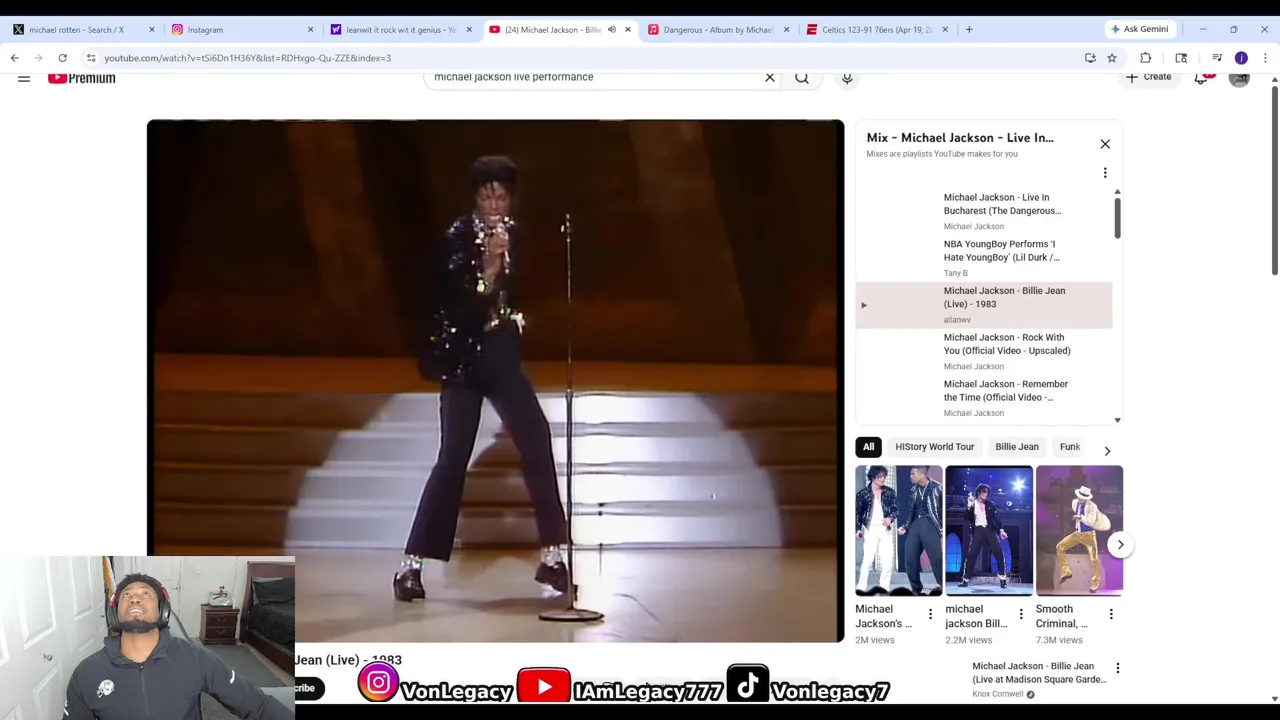Show more filter chips with right arrow
This screenshot has height=720, width=1280.
1107,450
